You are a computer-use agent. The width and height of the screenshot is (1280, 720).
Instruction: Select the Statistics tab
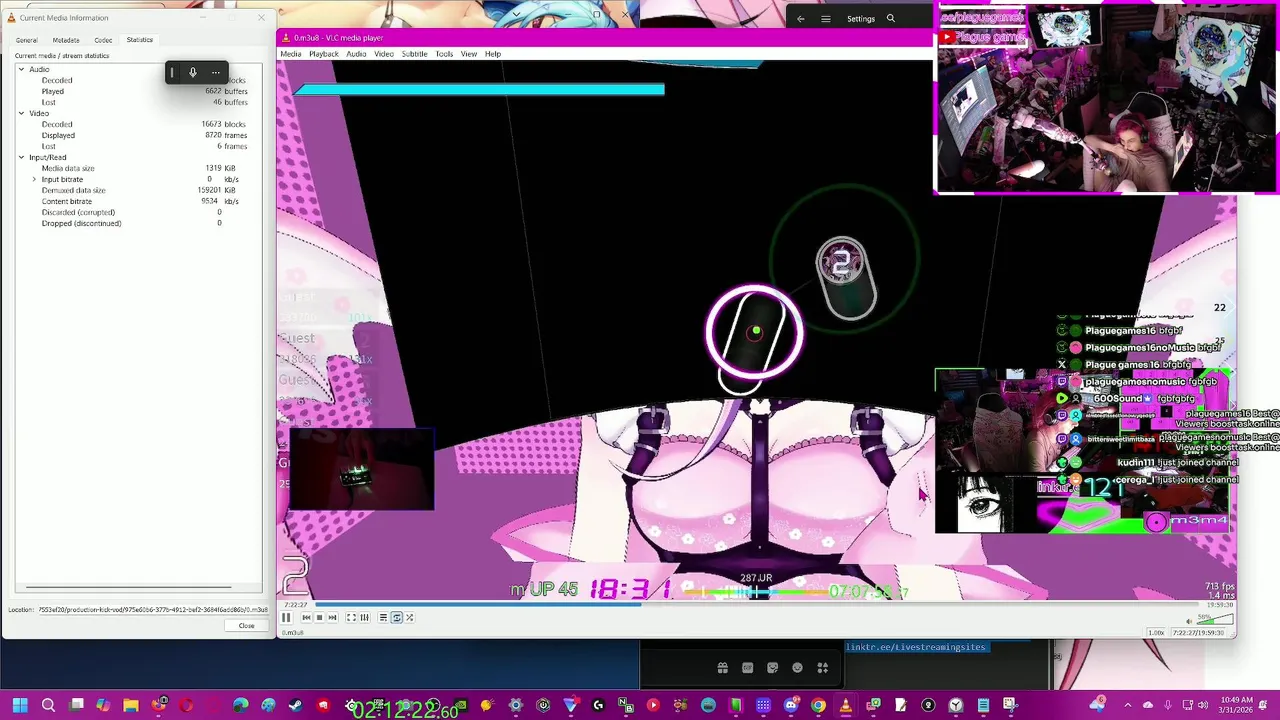(139, 40)
